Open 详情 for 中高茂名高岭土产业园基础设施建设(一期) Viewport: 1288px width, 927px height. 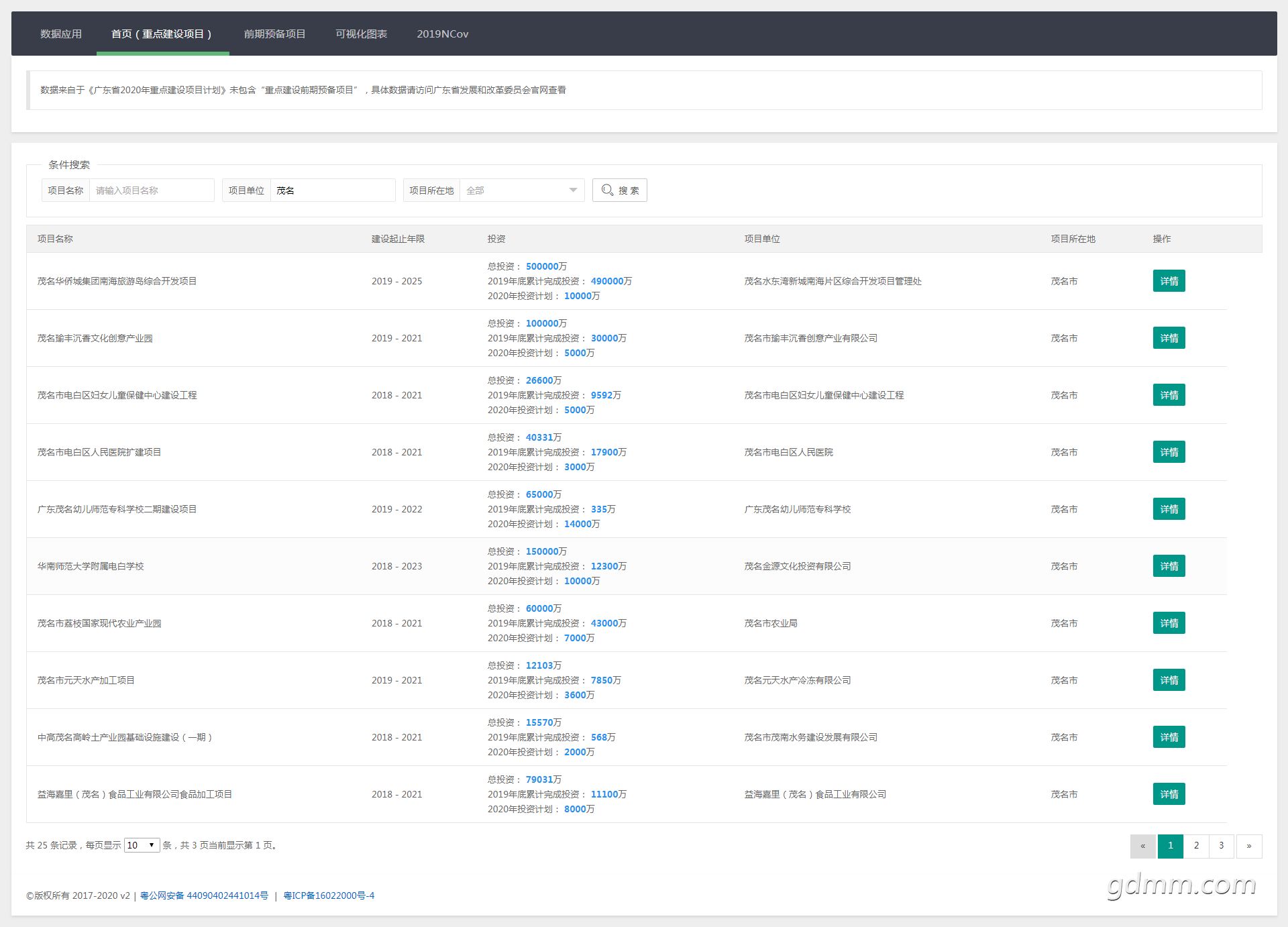coord(1169,737)
